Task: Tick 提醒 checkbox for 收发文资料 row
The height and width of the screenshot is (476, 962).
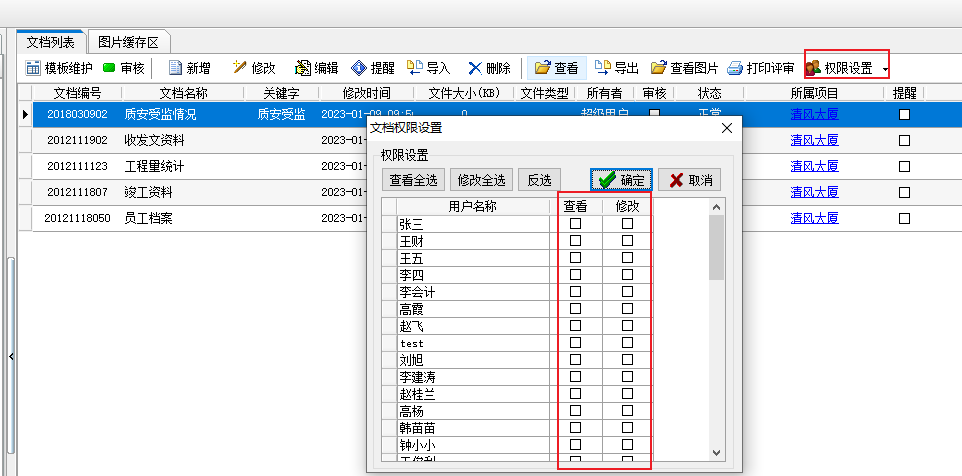Action: [x=905, y=140]
